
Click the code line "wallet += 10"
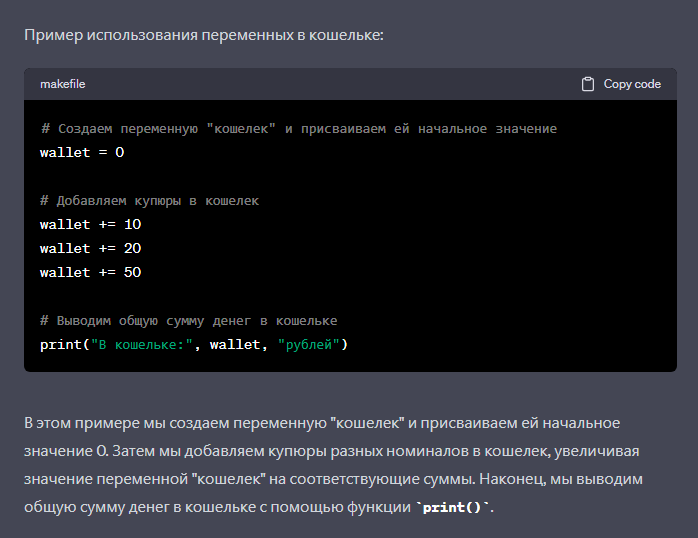pyautogui.click(x=90, y=224)
